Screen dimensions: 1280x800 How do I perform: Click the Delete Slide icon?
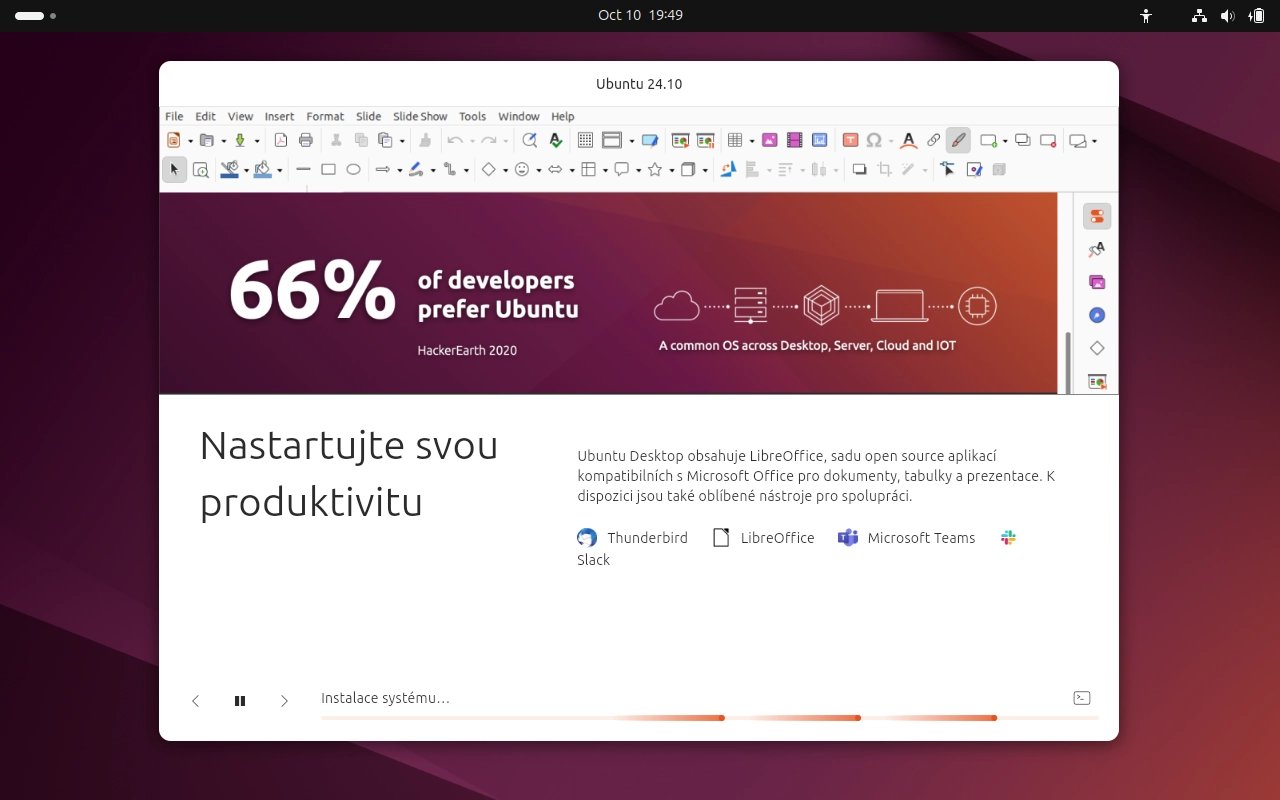point(1048,140)
